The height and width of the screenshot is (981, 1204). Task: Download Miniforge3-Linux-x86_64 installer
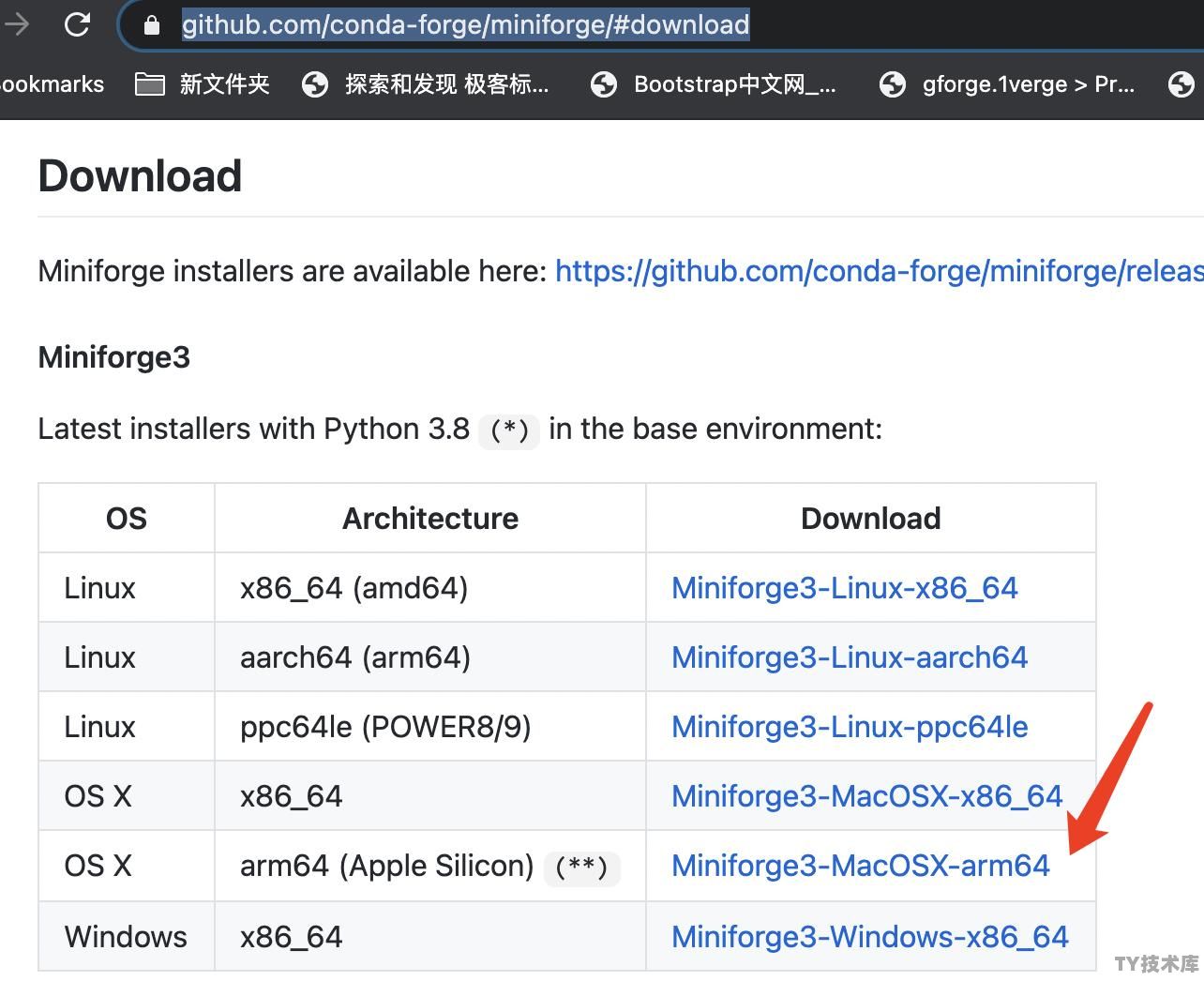(845, 588)
